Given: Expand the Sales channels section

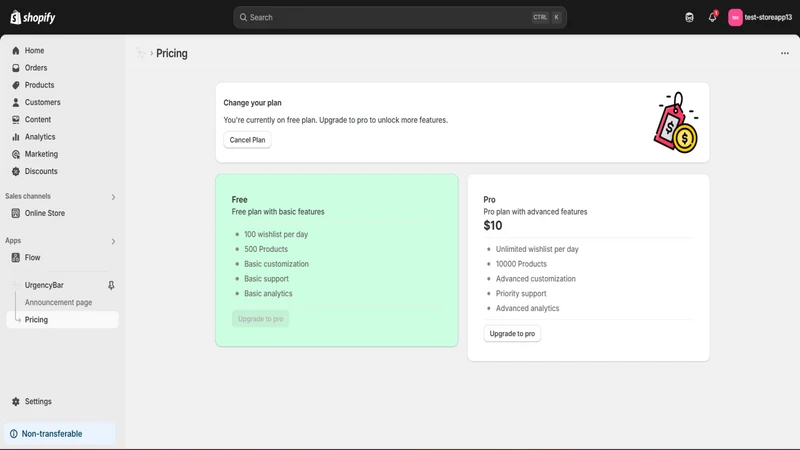Looking at the screenshot, I should tap(113, 197).
